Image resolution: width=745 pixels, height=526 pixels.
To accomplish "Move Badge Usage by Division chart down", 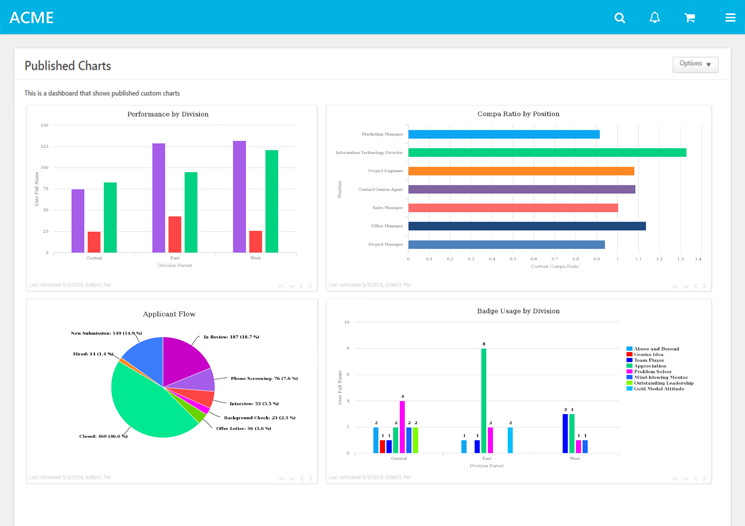I will pos(685,478).
